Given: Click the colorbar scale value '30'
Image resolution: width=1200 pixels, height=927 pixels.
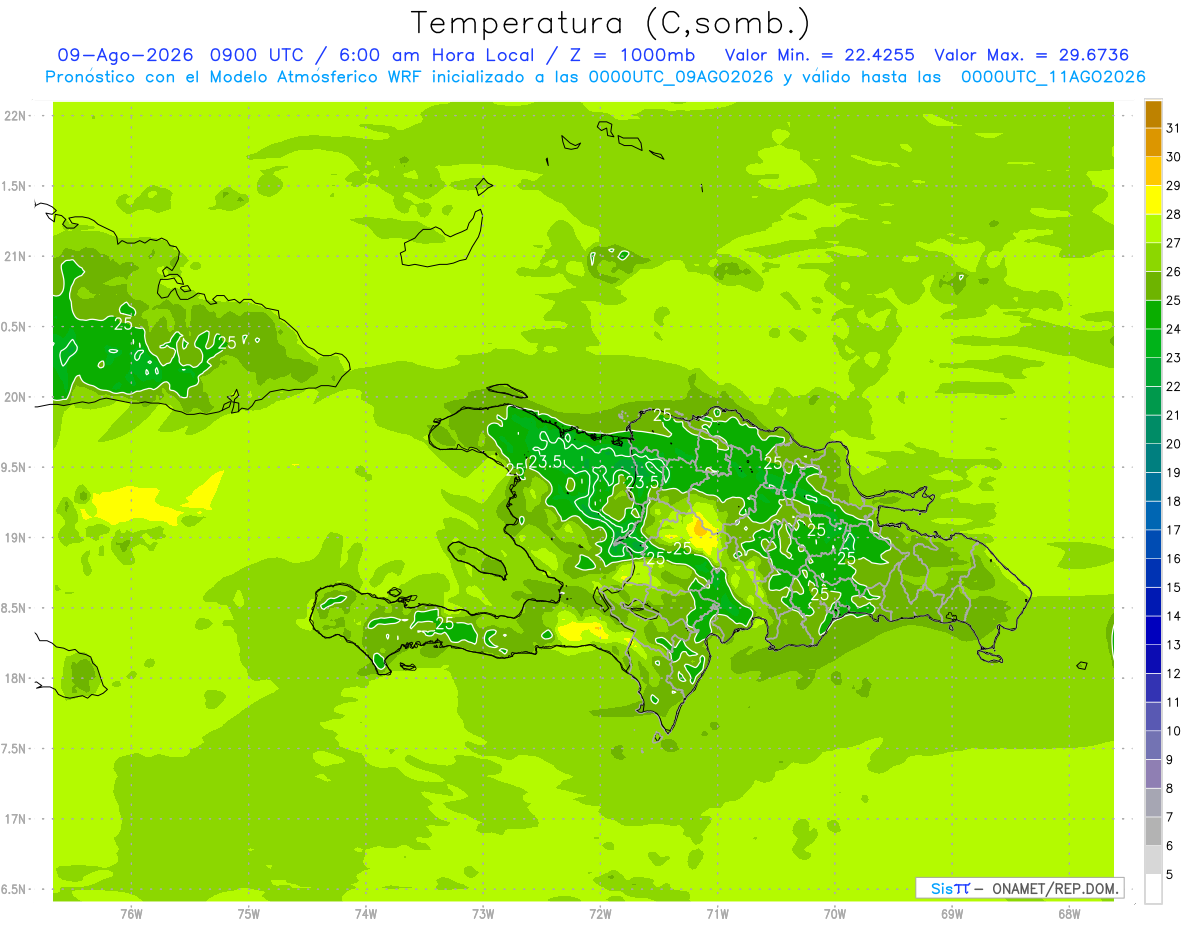Looking at the screenshot, I should point(1174,157).
